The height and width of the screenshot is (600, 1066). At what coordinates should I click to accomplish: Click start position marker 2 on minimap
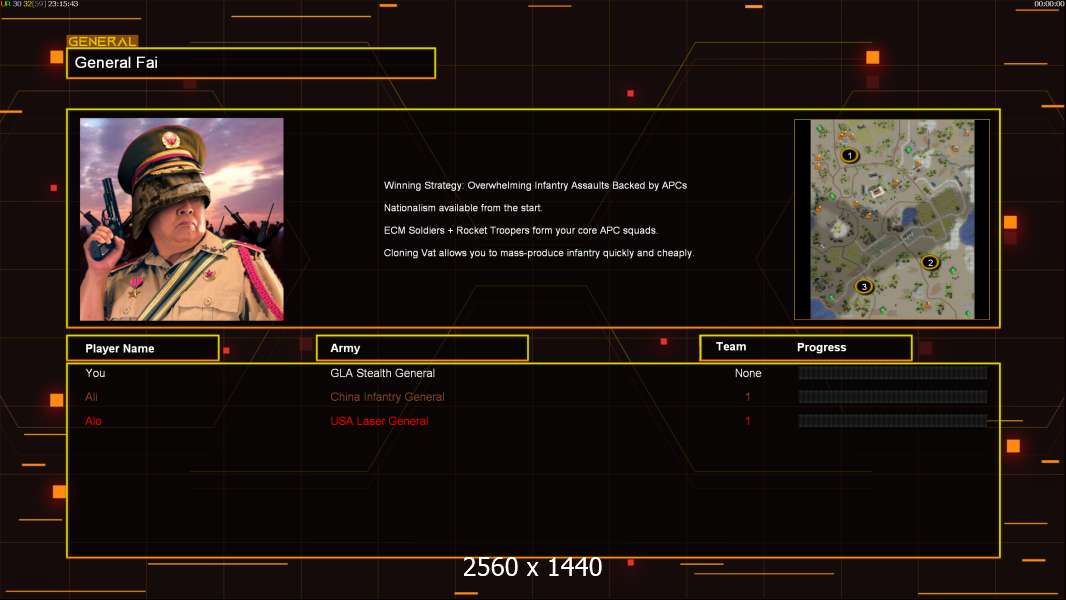(930, 262)
